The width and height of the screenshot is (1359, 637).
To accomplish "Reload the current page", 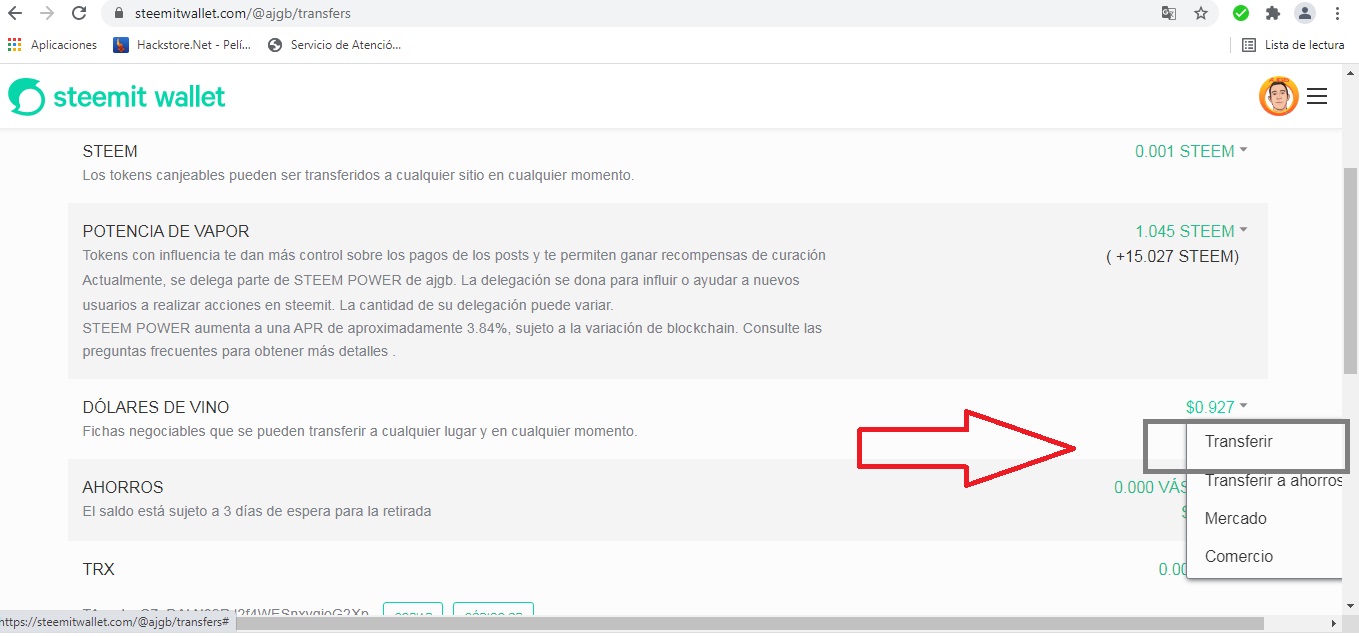I will [x=79, y=14].
